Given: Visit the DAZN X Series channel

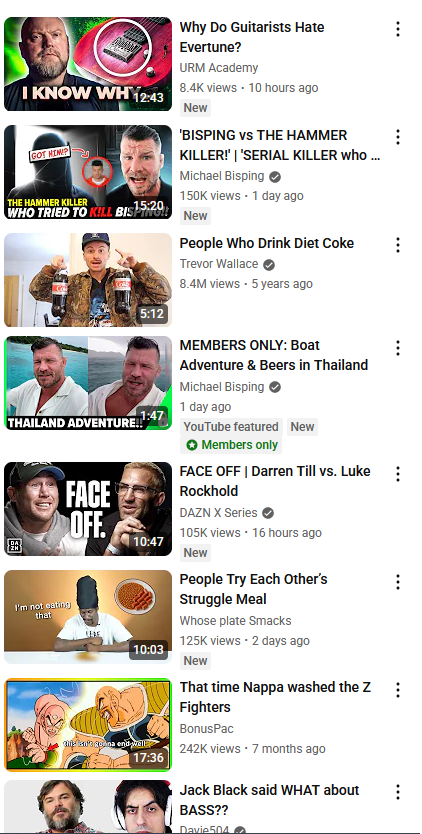Looking at the screenshot, I should pos(218,513).
